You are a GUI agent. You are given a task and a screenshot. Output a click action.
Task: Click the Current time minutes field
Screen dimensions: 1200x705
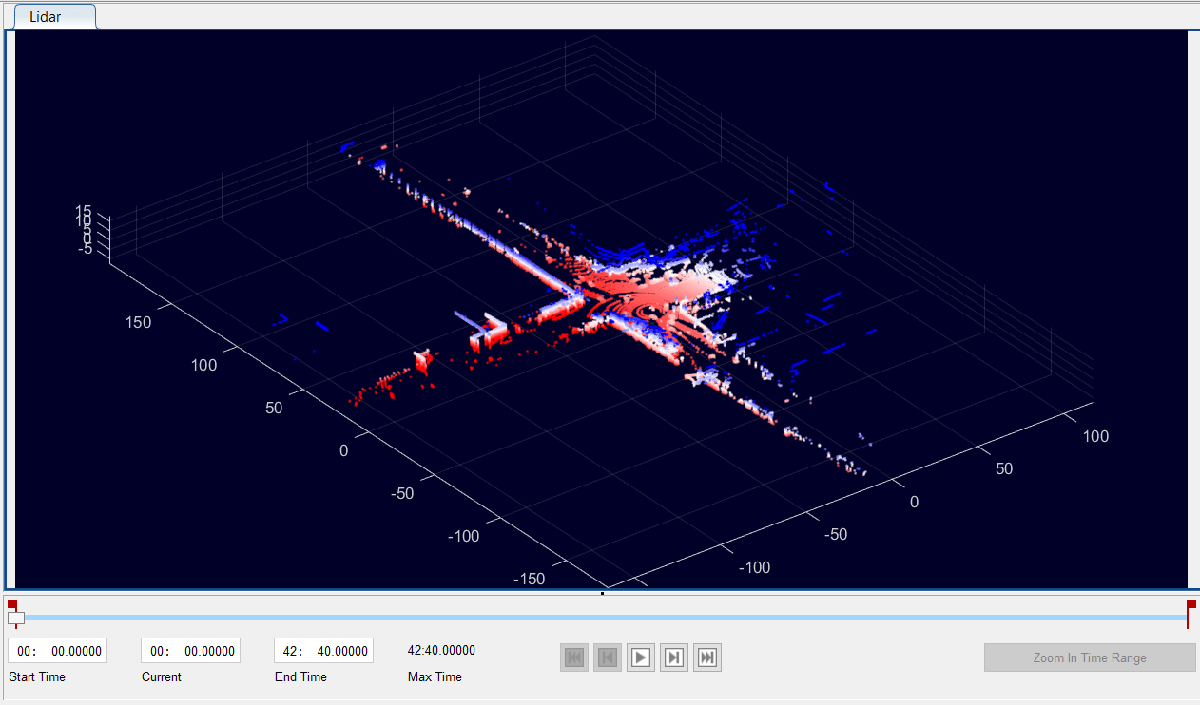(158, 651)
